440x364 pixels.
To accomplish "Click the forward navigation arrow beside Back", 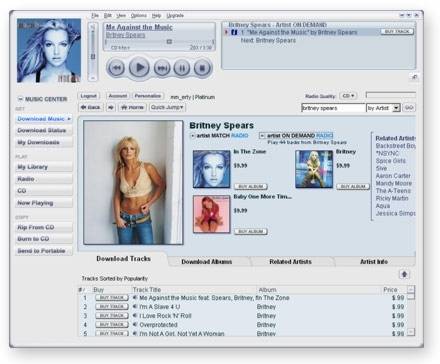I will pyautogui.click(x=111, y=107).
